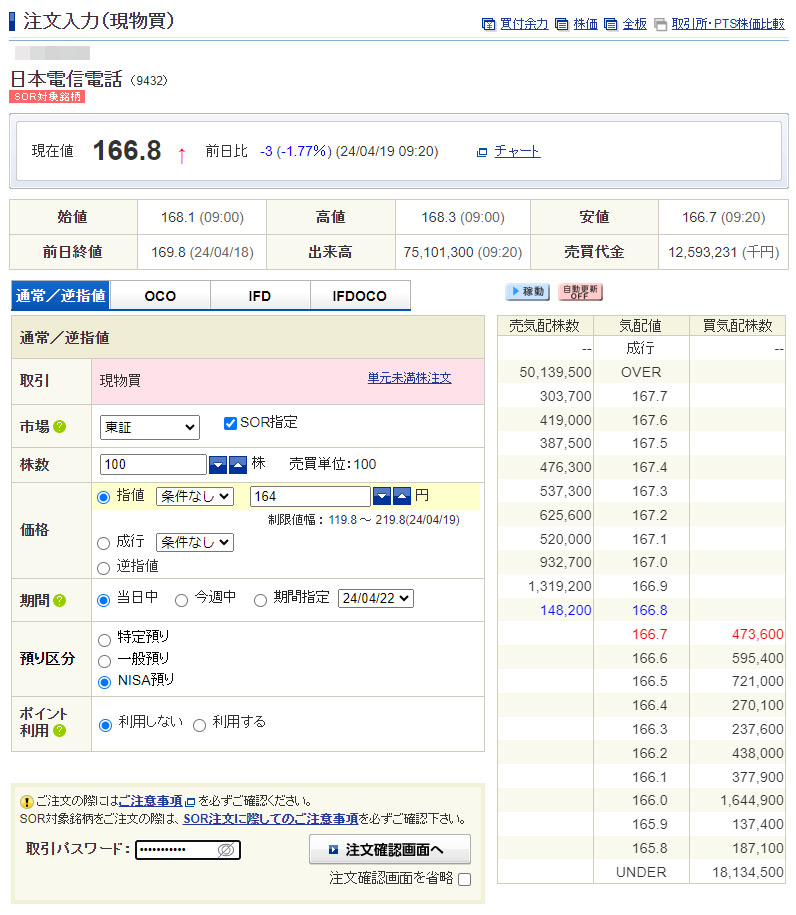The image size is (796, 915).
Task: Uncheck the SOR指定 checkbox
Action: 231,423
